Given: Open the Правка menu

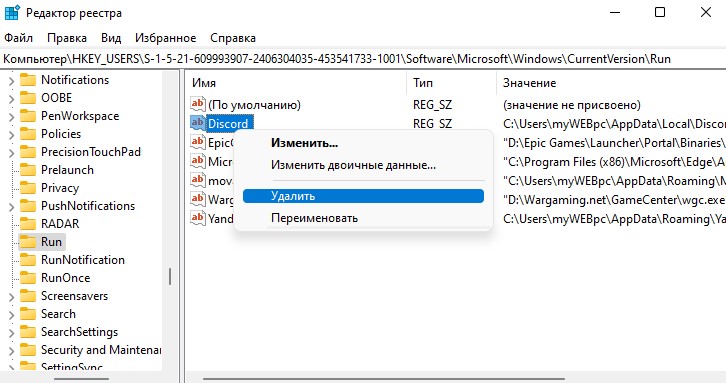Looking at the screenshot, I should [x=67, y=38].
